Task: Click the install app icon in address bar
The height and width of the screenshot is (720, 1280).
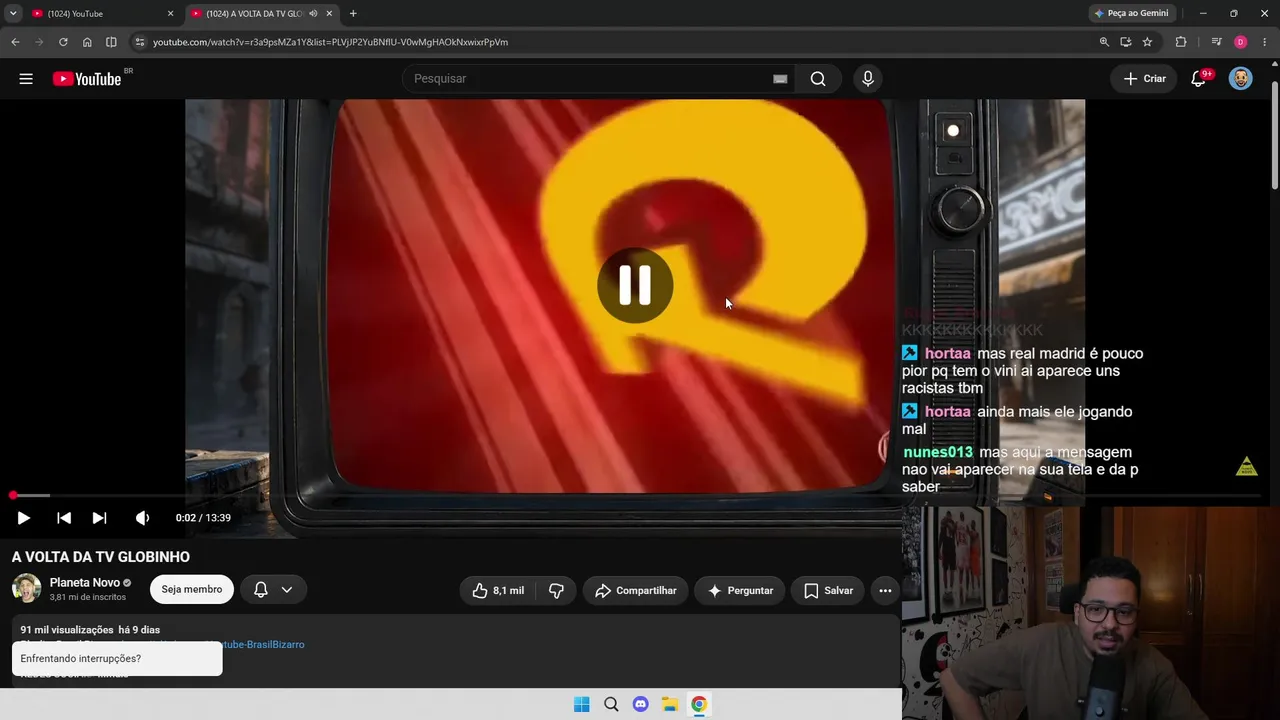Action: (x=1126, y=42)
